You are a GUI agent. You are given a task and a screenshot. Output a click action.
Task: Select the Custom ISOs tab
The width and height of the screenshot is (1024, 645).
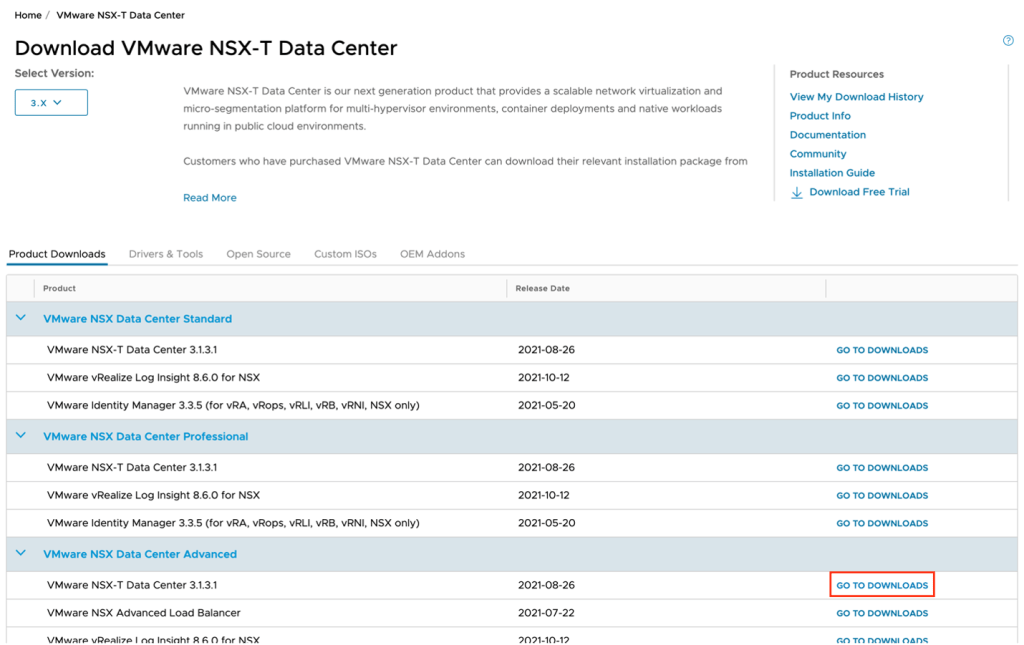pyautogui.click(x=345, y=254)
